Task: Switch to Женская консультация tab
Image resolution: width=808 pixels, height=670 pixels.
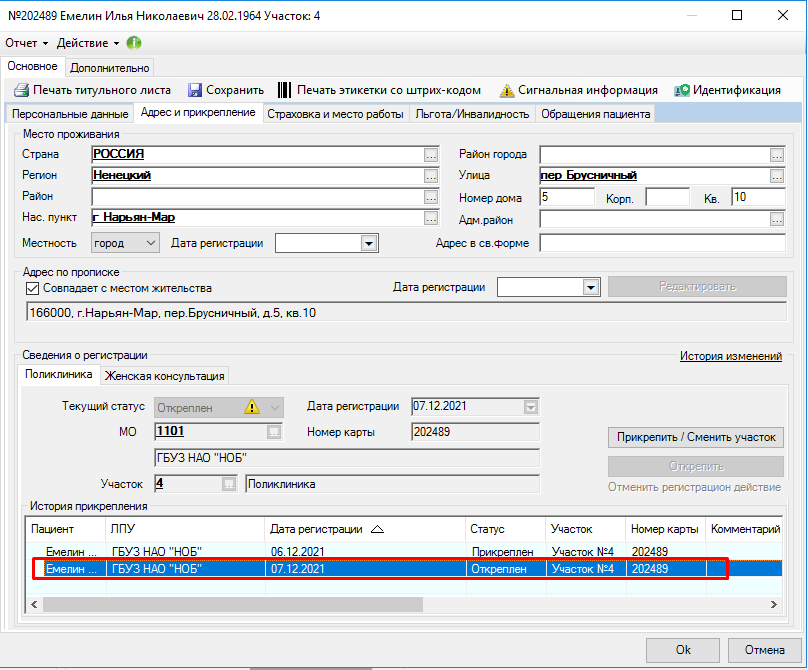Action: pyautogui.click(x=164, y=375)
